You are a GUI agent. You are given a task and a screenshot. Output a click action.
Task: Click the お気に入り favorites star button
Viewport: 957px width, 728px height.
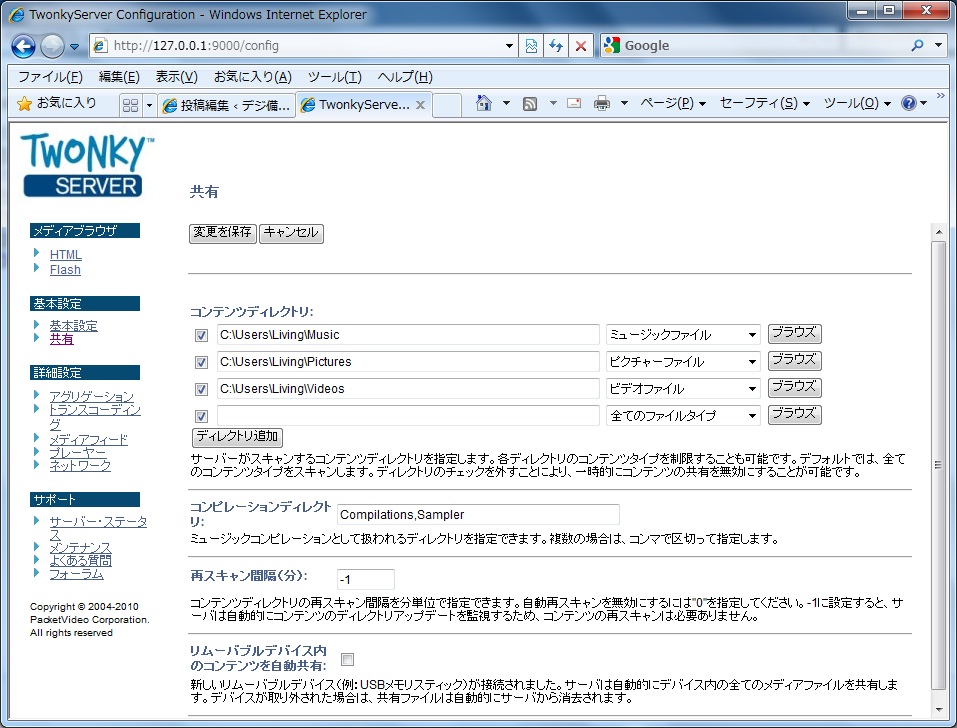57,103
